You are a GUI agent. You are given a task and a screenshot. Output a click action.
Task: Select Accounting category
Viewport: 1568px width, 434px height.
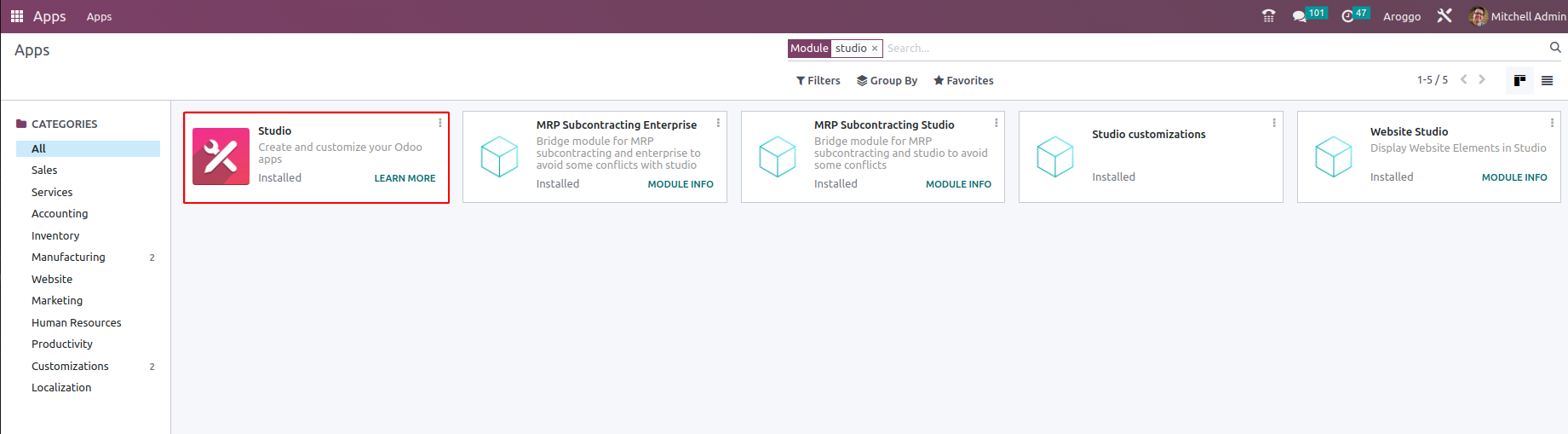pos(88,214)
